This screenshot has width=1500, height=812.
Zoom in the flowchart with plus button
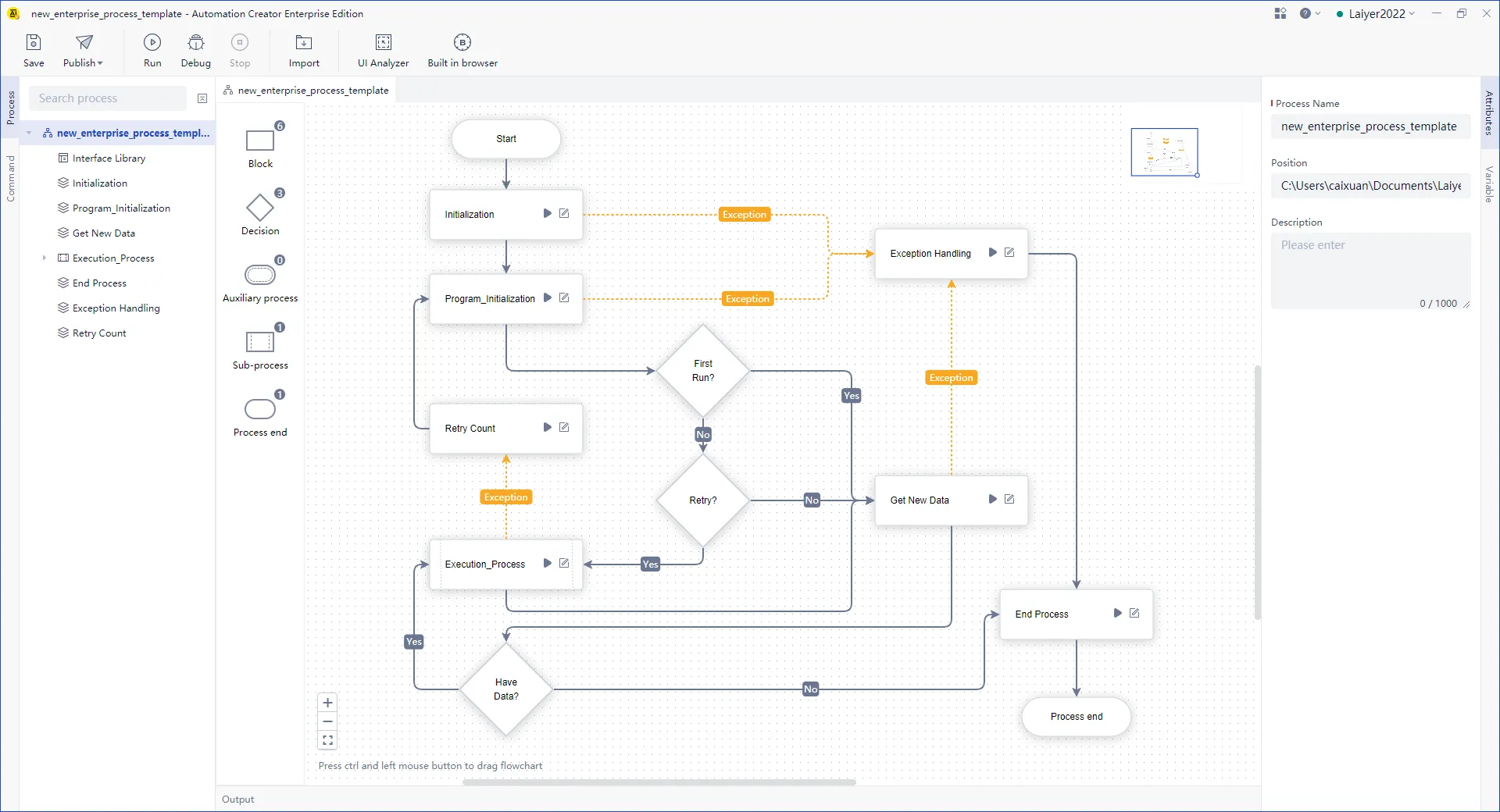[328, 703]
